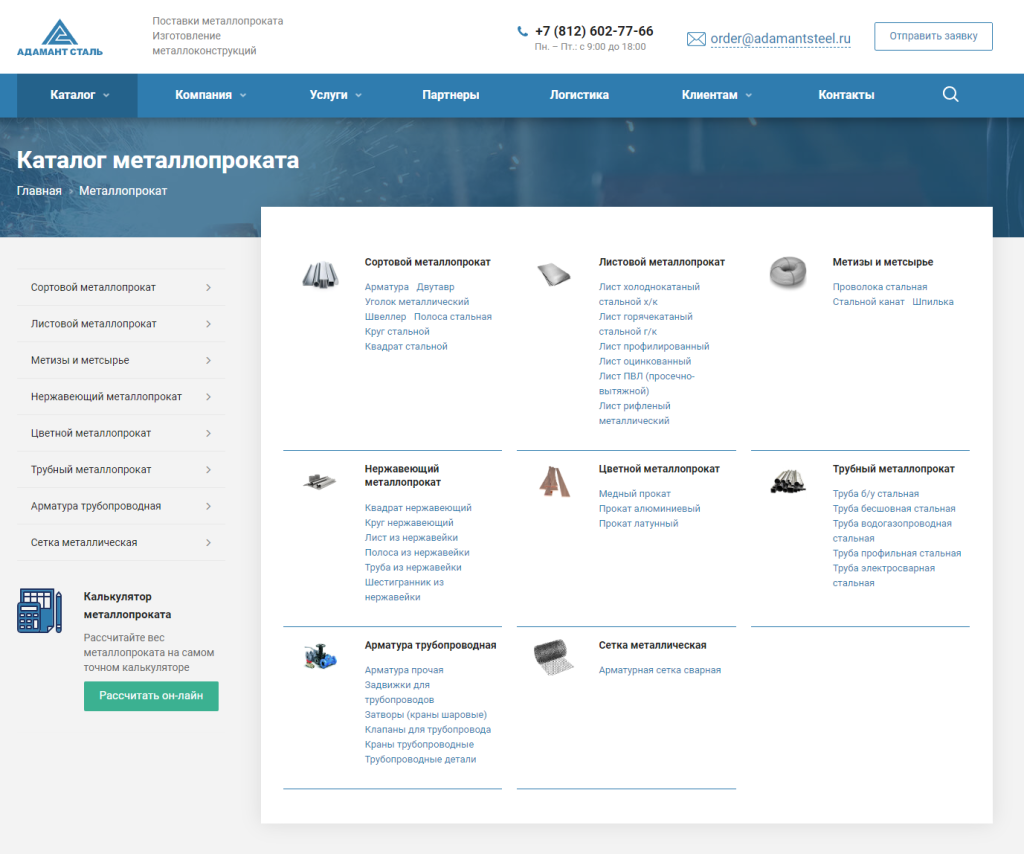1024x854 pixels.
Task: Open Трубный металлопрокат category heading
Action: point(893,469)
